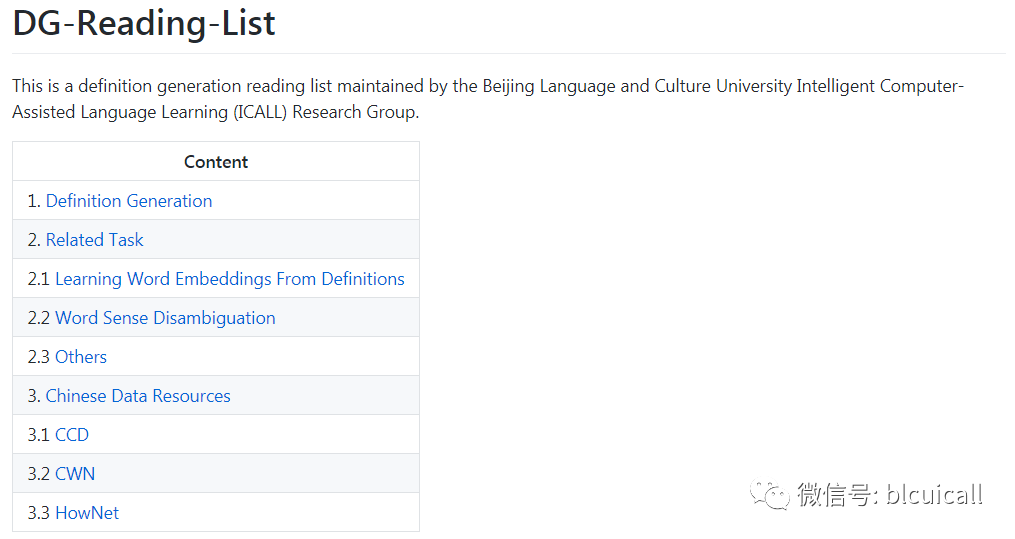Screen dimensions: 1015x539
Task: Follow the CCD link
Action: (72, 435)
